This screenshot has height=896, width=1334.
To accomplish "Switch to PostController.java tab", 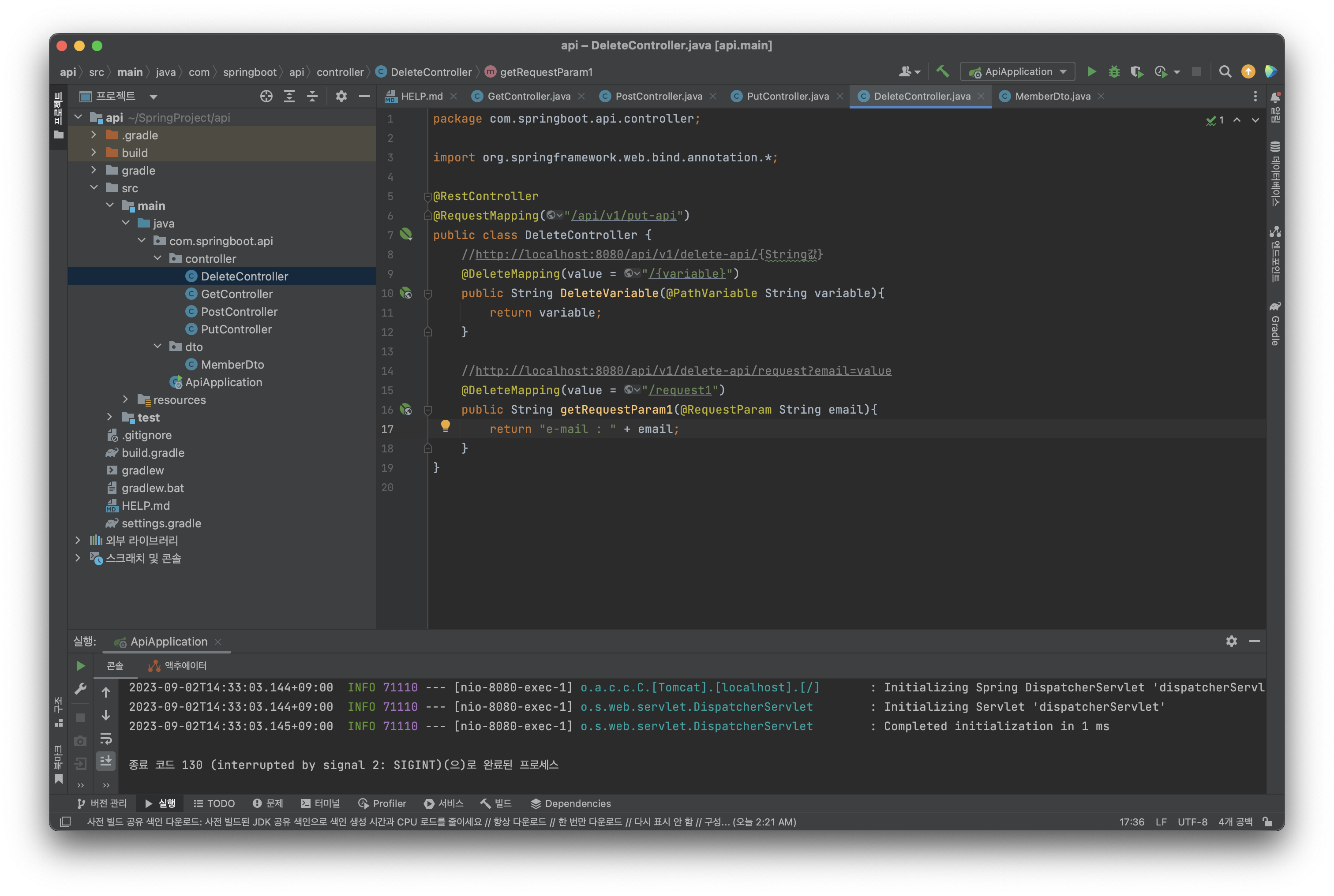I will 659,96.
